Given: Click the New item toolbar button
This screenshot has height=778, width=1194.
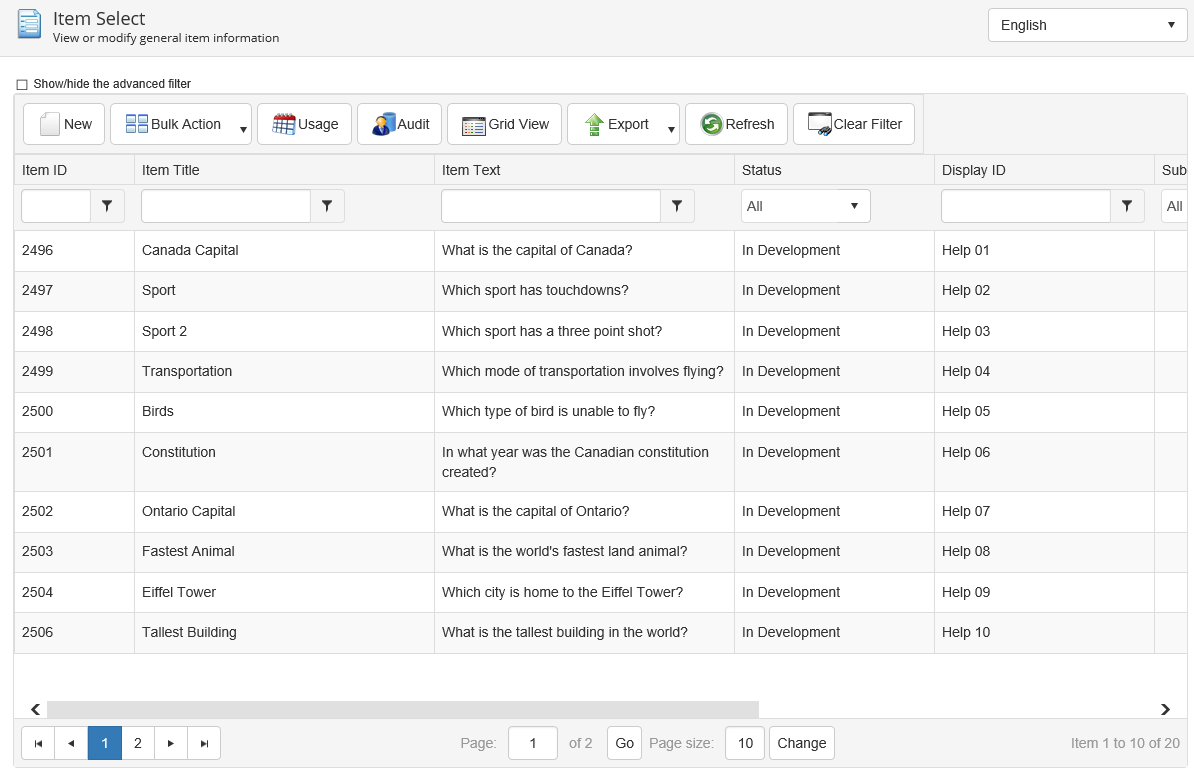Looking at the screenshot, I should [66, 124].
